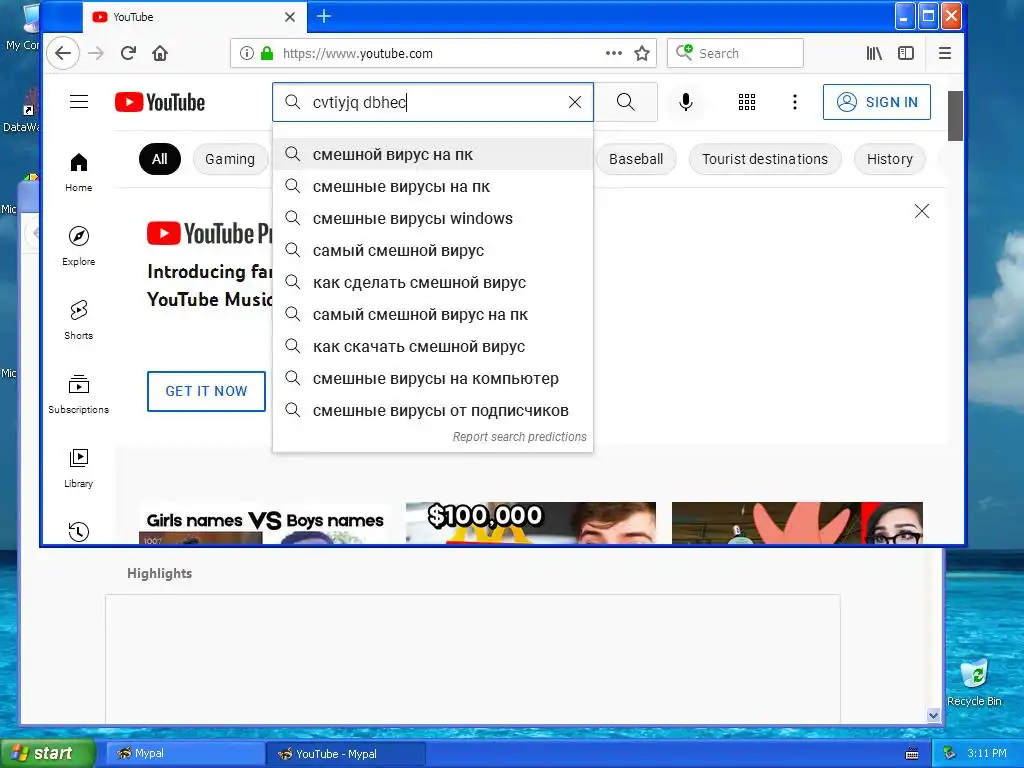Open browser application menu
Viewport: 1024px width, 768px height.
(x=944, y=54)
